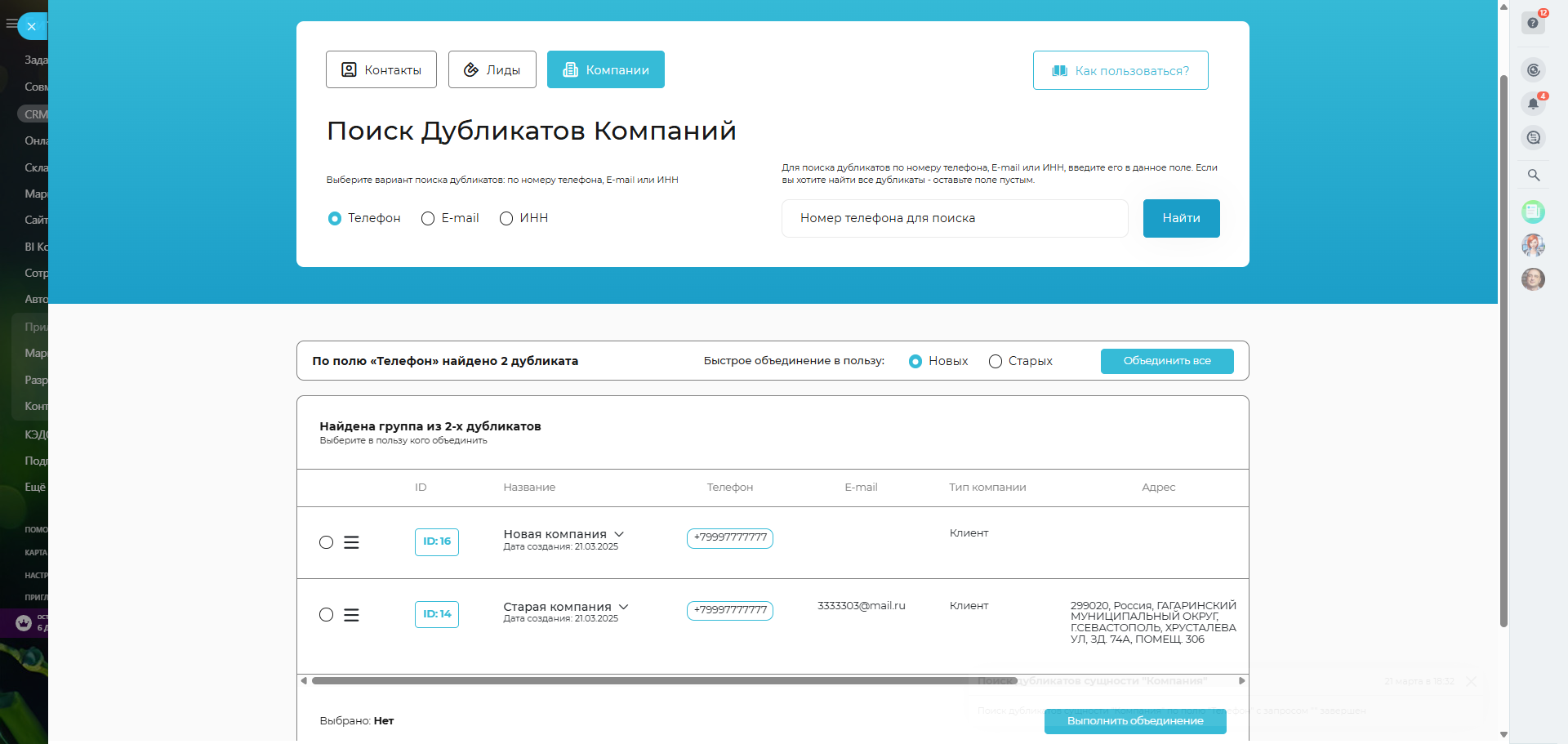Close the slider with the blue X button
Viewport: 1568px width, 744px height.
(x=31, y=26)
